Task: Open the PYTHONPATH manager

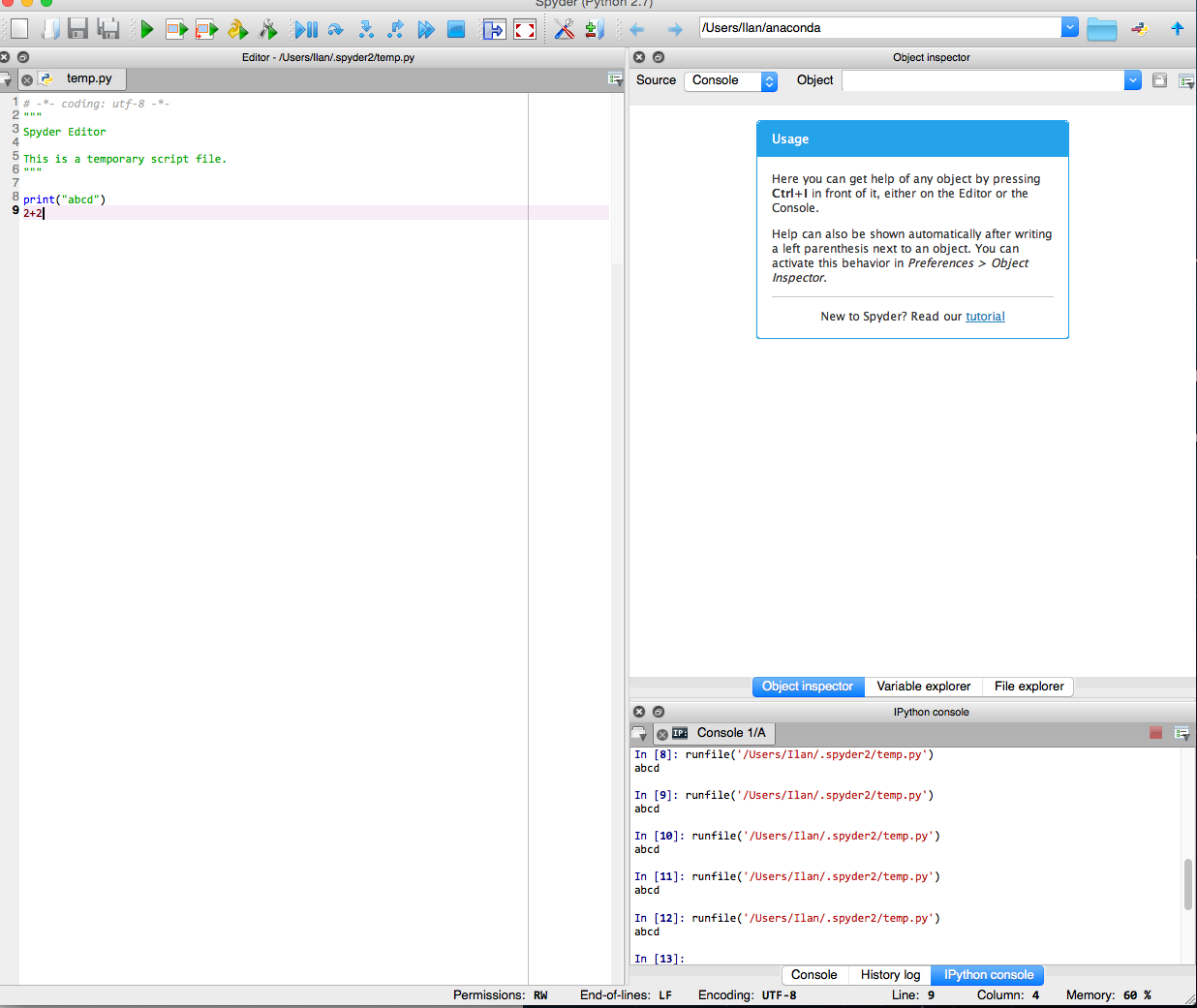Action: pos(595,30)
